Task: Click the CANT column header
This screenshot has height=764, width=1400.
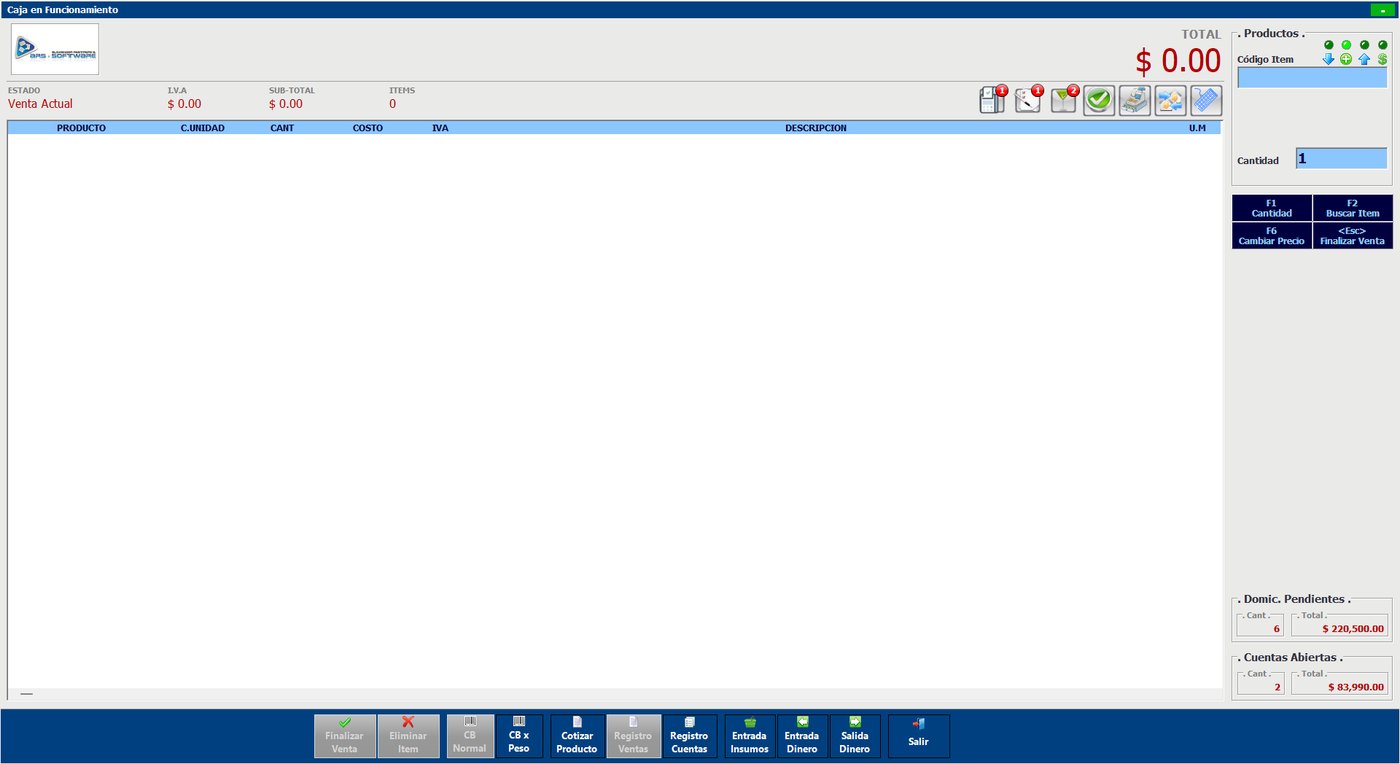Action: click(x=282, y=128)
